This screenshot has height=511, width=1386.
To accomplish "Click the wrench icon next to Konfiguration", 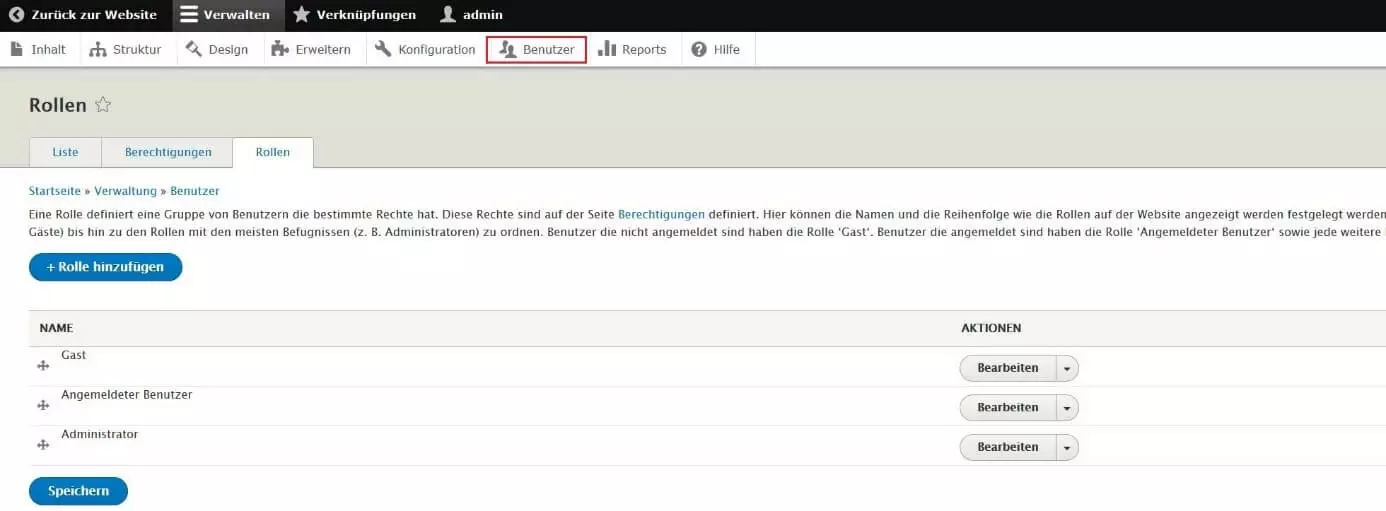I will pyautogui.click(x=383, y=49).
